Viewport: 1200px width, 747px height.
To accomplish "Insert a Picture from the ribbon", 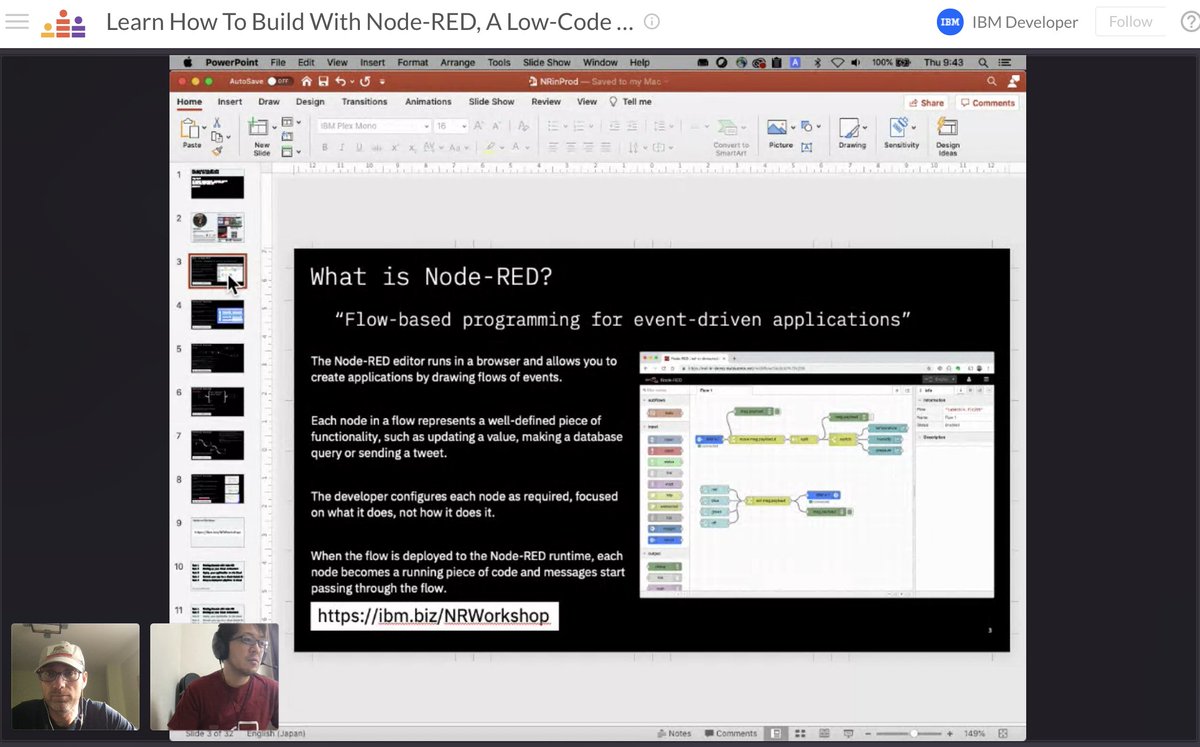I will click(777, 126).
